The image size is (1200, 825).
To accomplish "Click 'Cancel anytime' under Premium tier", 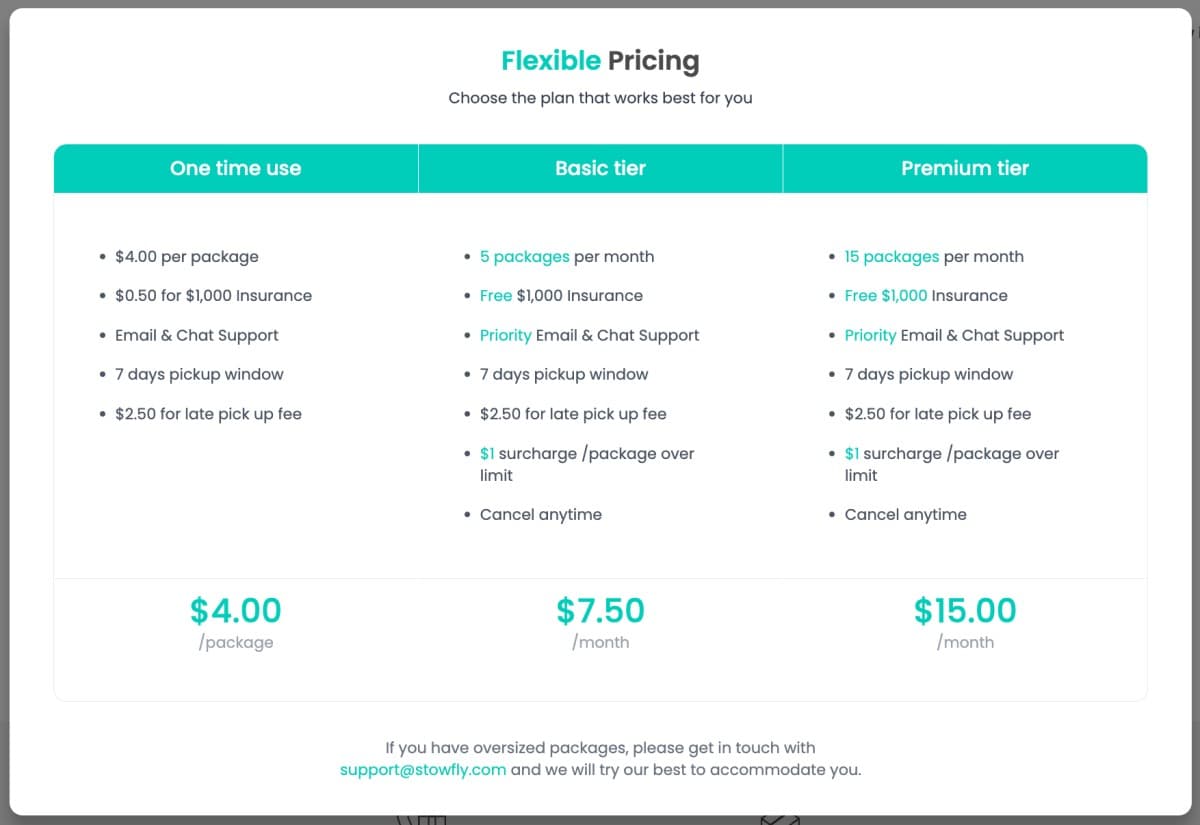I will 905,515.
